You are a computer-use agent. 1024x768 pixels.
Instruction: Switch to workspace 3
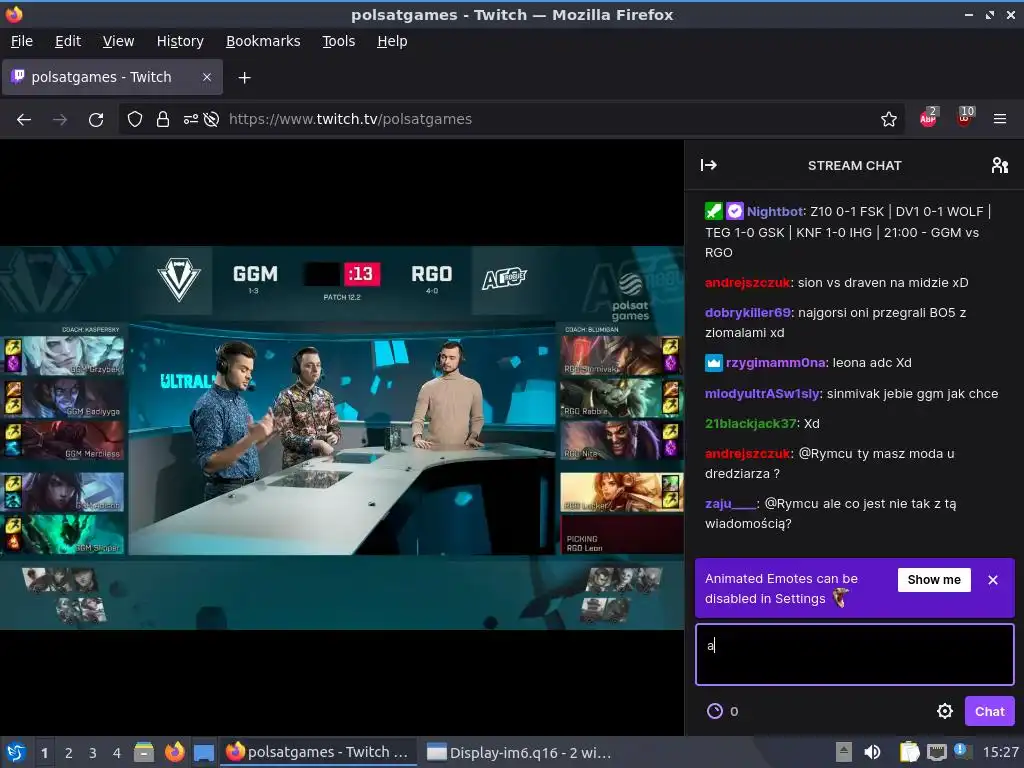click(x=93, y=753)
